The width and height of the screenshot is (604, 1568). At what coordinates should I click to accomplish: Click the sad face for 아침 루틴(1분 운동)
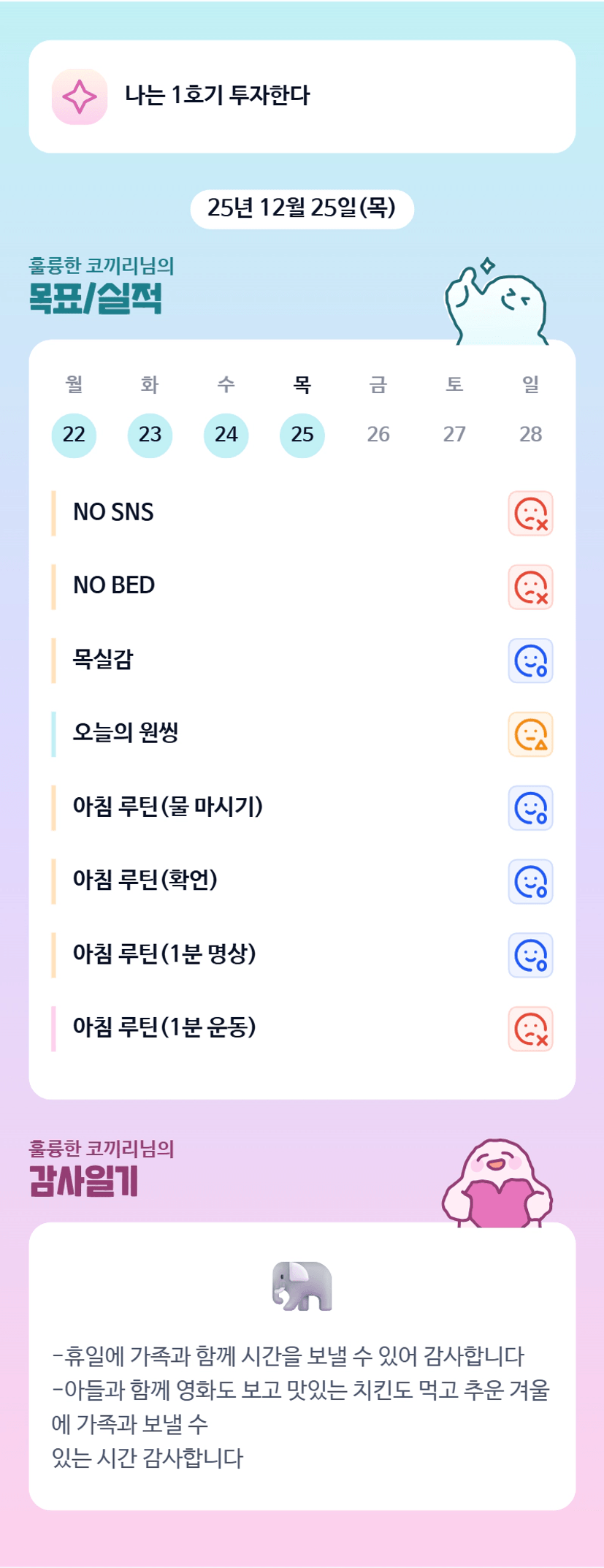[530, 1029]
